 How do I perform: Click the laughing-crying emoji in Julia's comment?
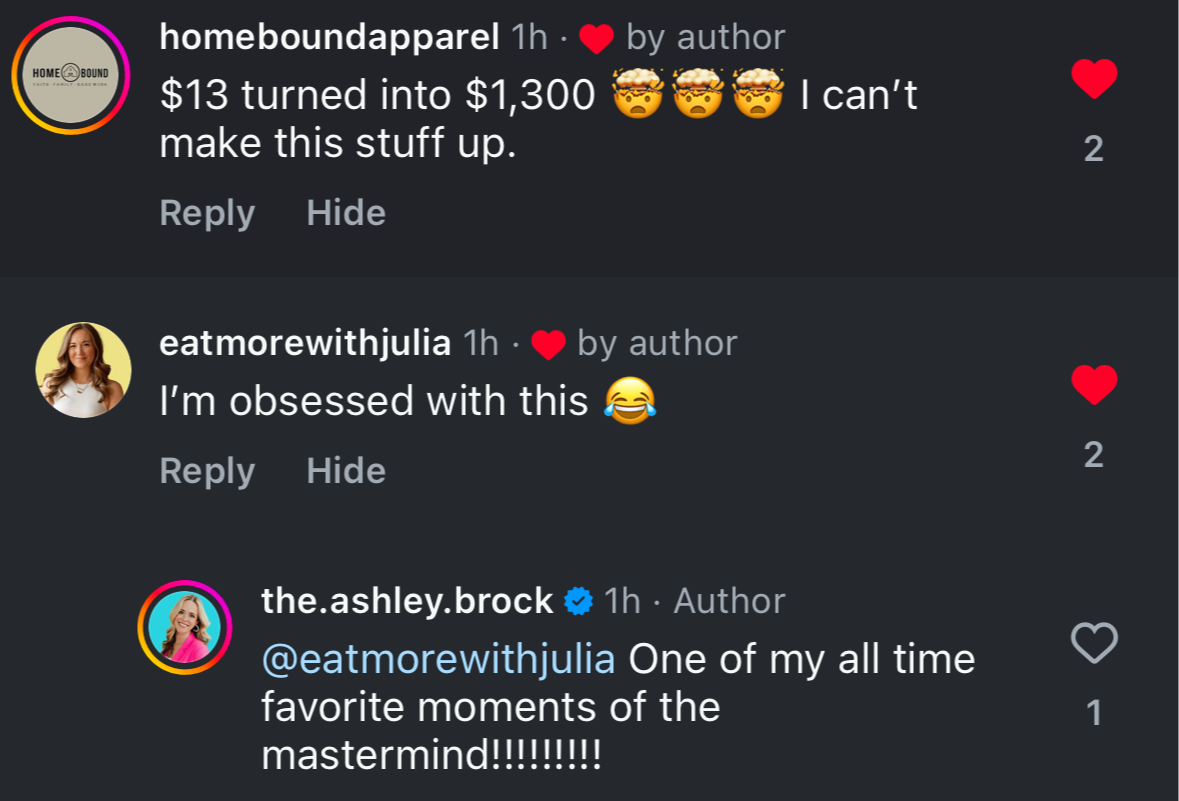coord(630,402)
